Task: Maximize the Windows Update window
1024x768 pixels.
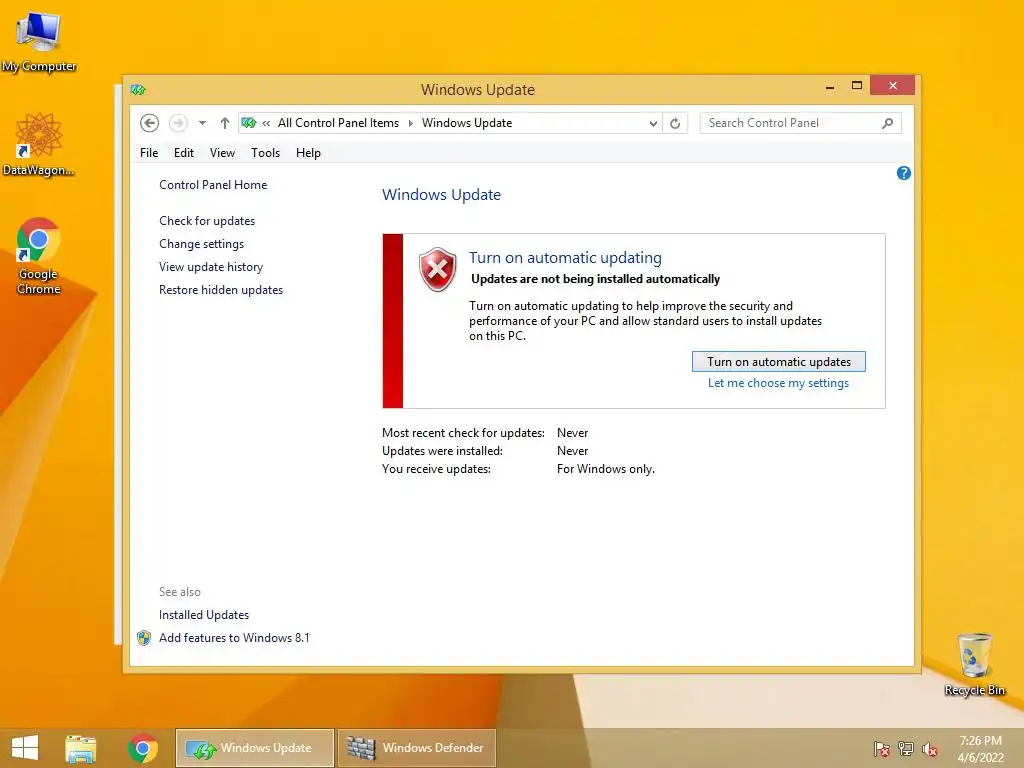Action: (x=857, y=86)
